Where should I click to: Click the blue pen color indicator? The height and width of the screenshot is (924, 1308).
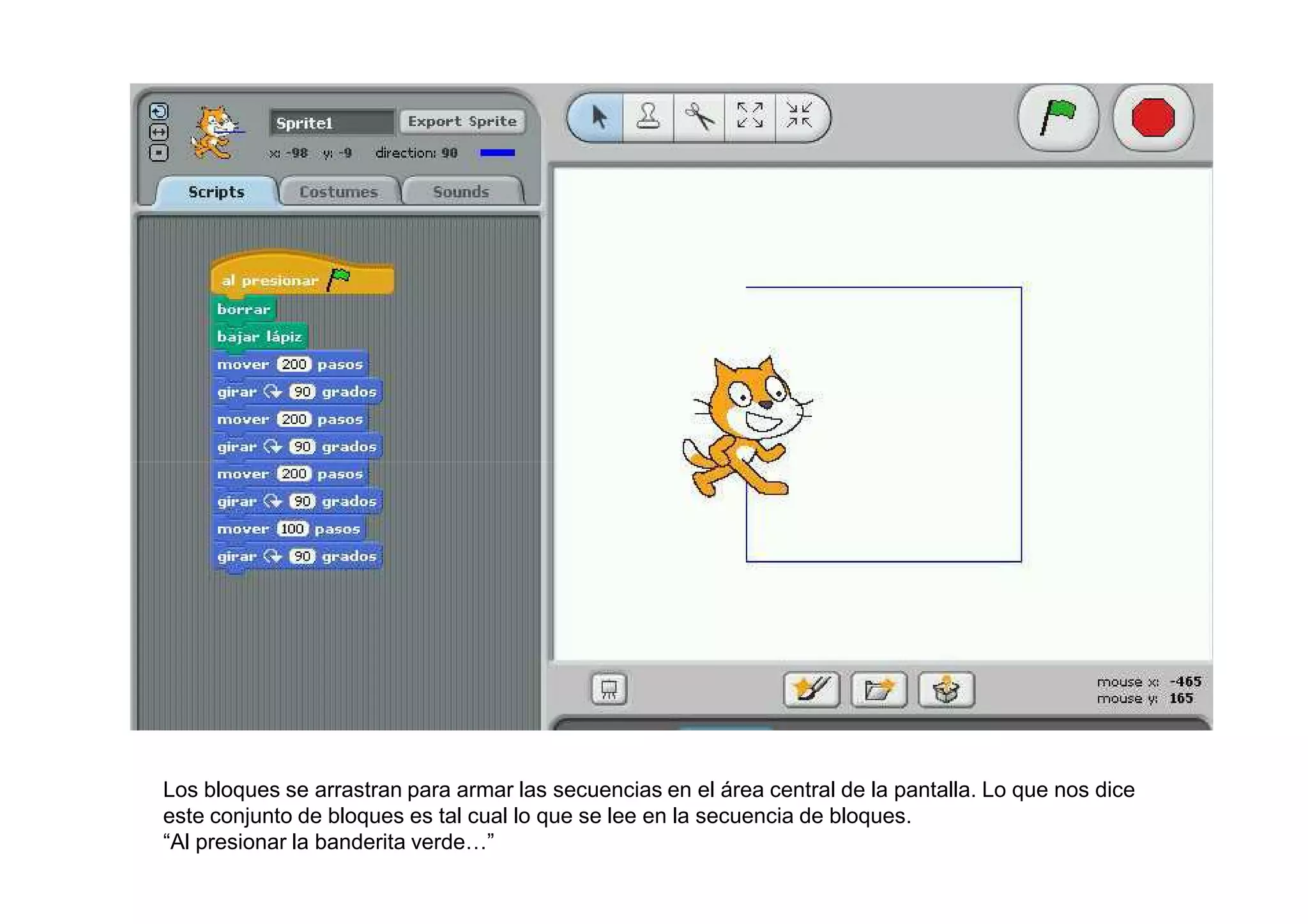pyautogui.click(x=498, y=153)
